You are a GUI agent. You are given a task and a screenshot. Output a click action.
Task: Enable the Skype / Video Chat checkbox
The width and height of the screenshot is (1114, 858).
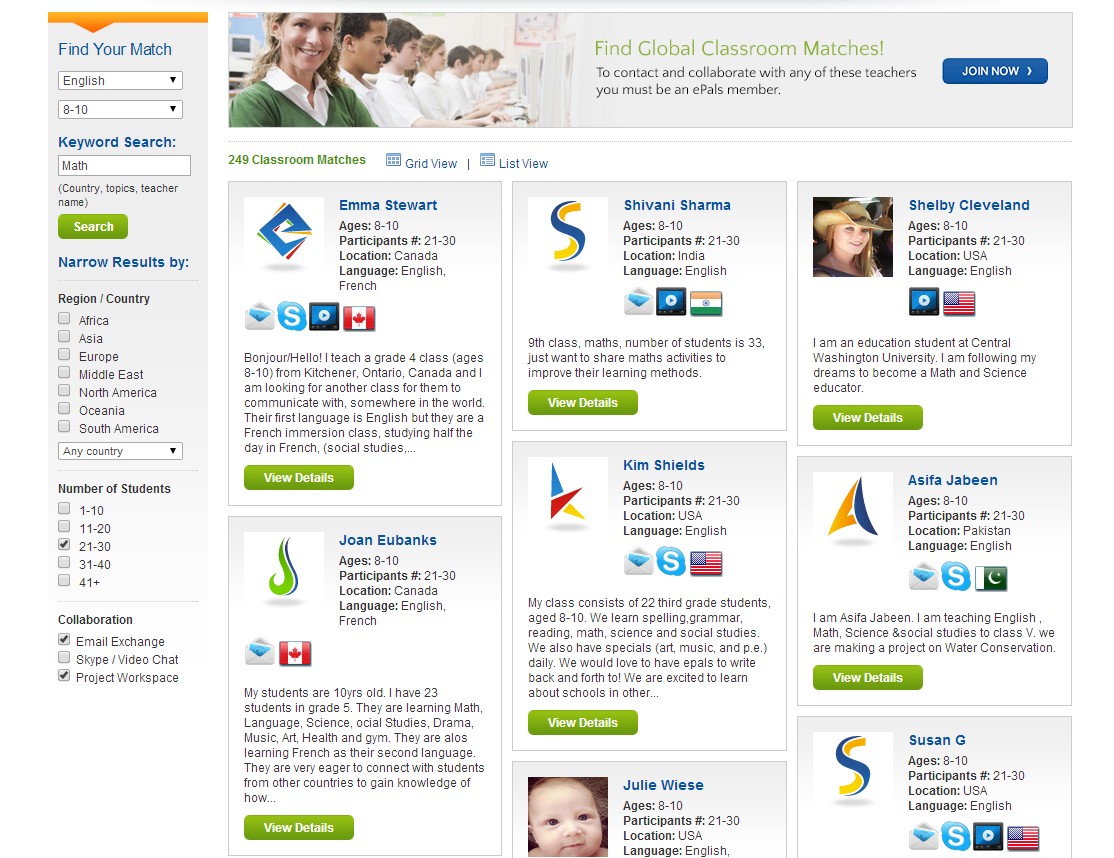[x=64, y=658]
